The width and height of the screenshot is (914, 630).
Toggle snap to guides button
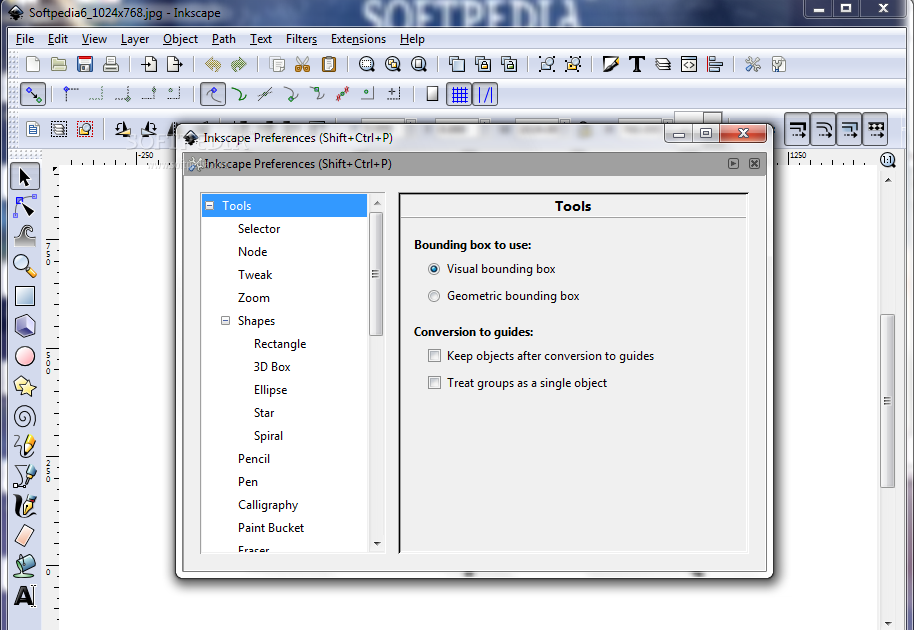pyautogui.click(x=485, y=94)
